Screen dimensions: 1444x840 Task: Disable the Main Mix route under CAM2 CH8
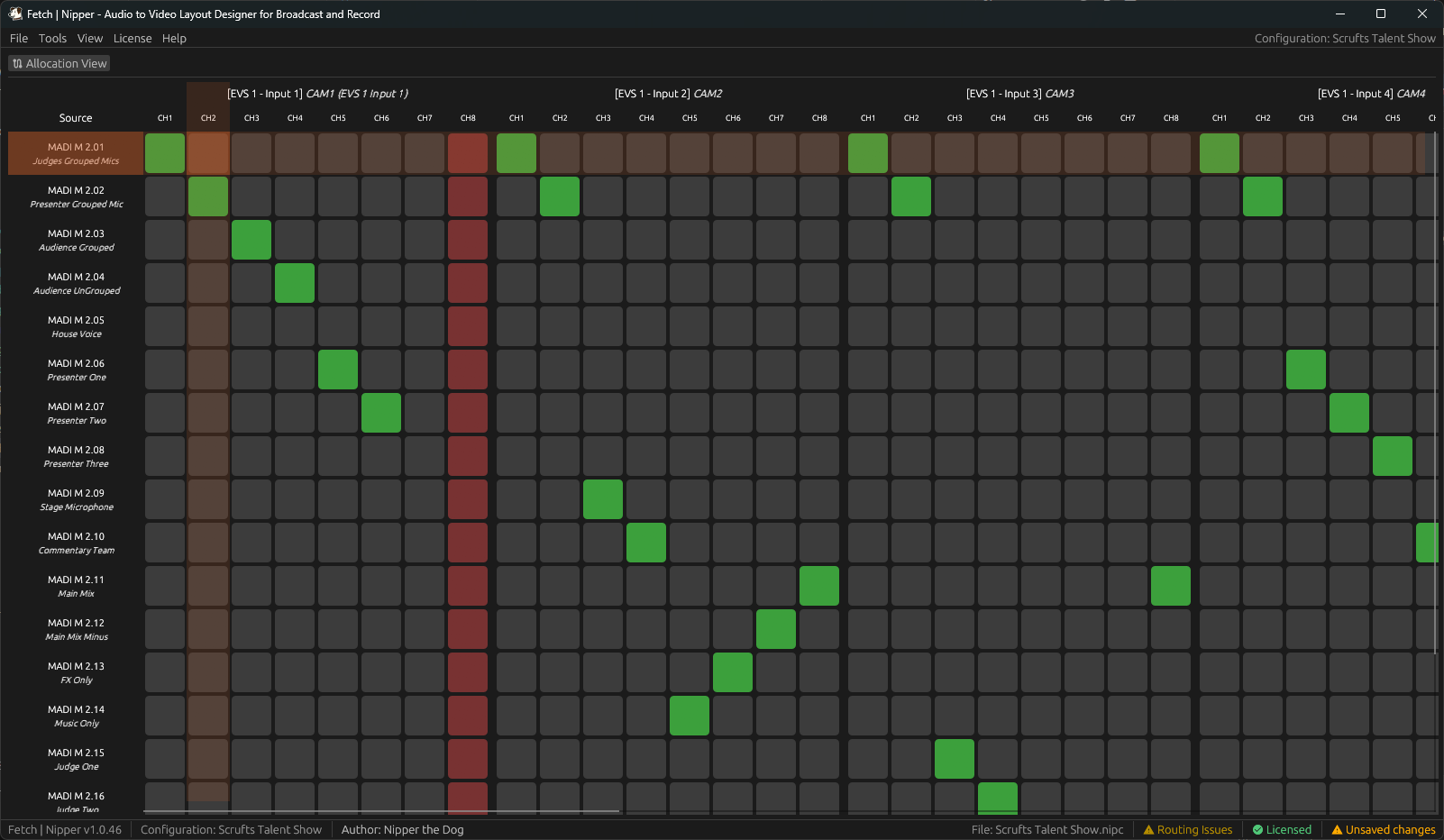[x=819, y=586]
